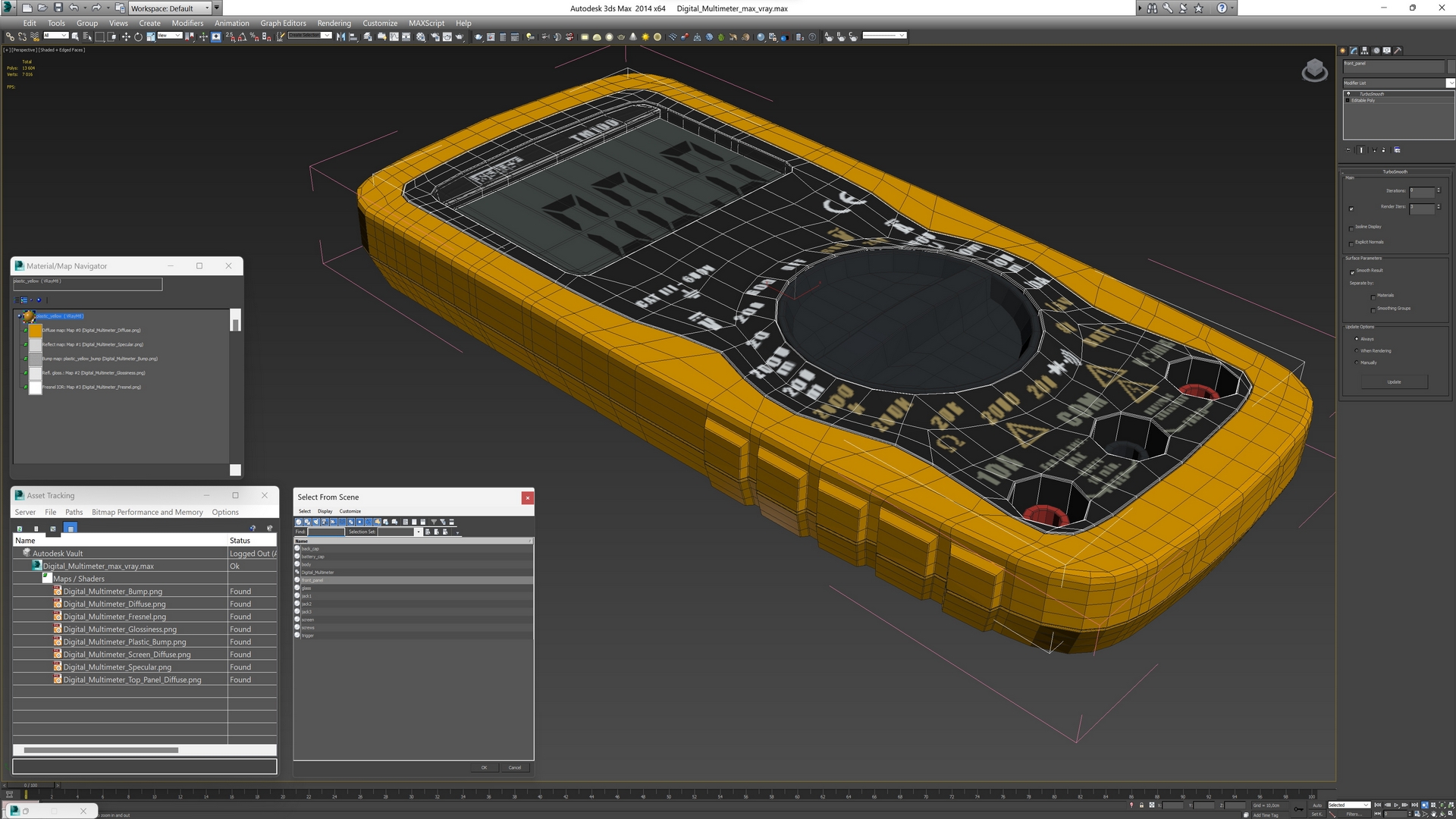This screenshot has height=819, width=1456.
Task: Click the Mirror tool icon in main toolbar
Action: tap(340, 36)
